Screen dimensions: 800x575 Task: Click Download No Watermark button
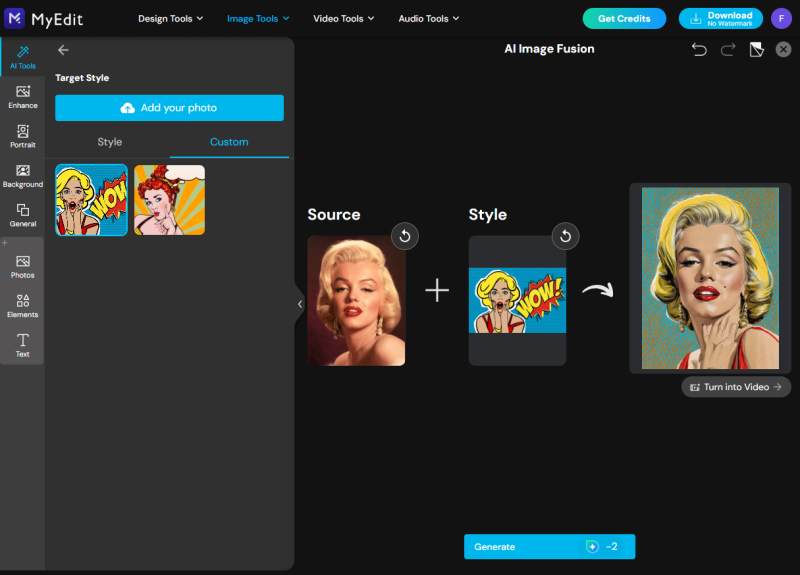720,19
